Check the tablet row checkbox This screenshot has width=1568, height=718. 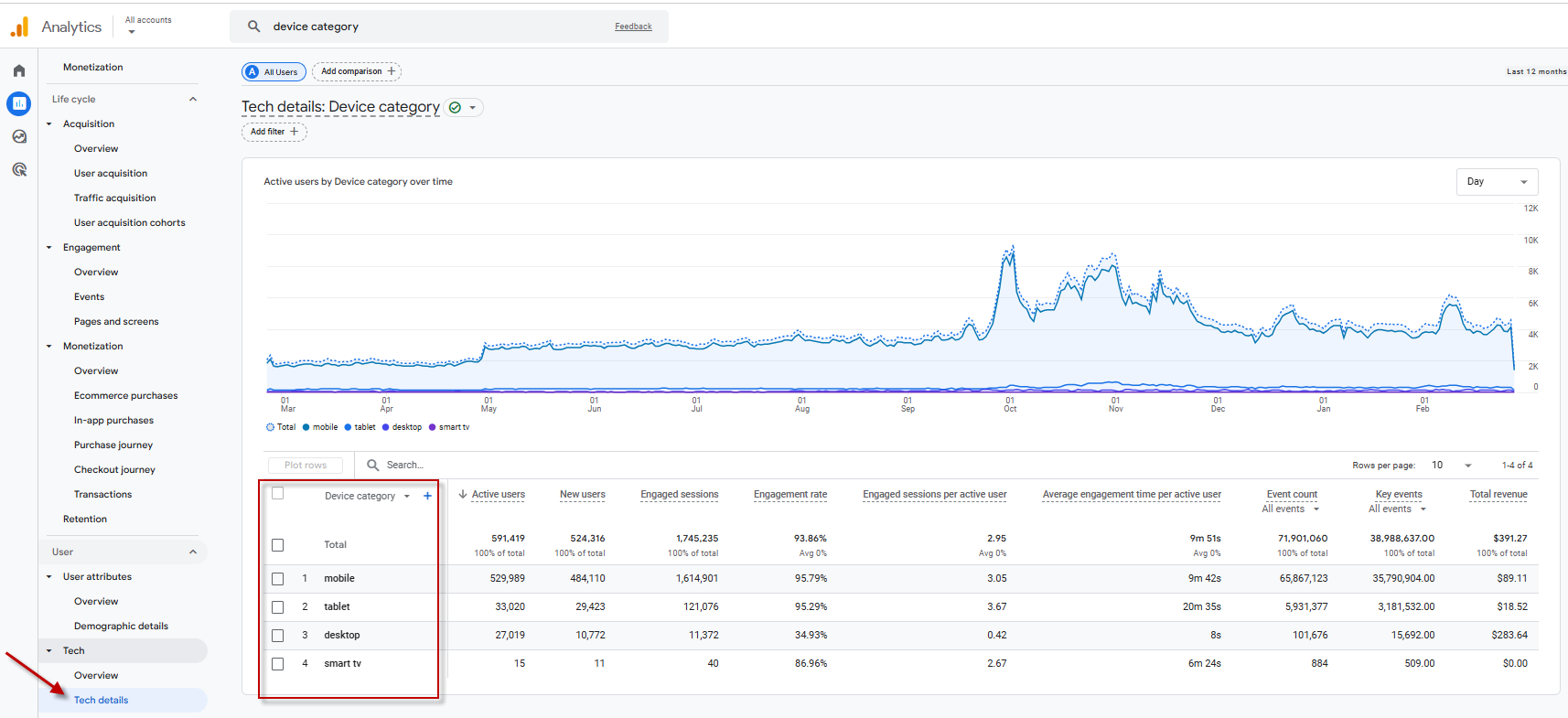[x=278, y=607]
